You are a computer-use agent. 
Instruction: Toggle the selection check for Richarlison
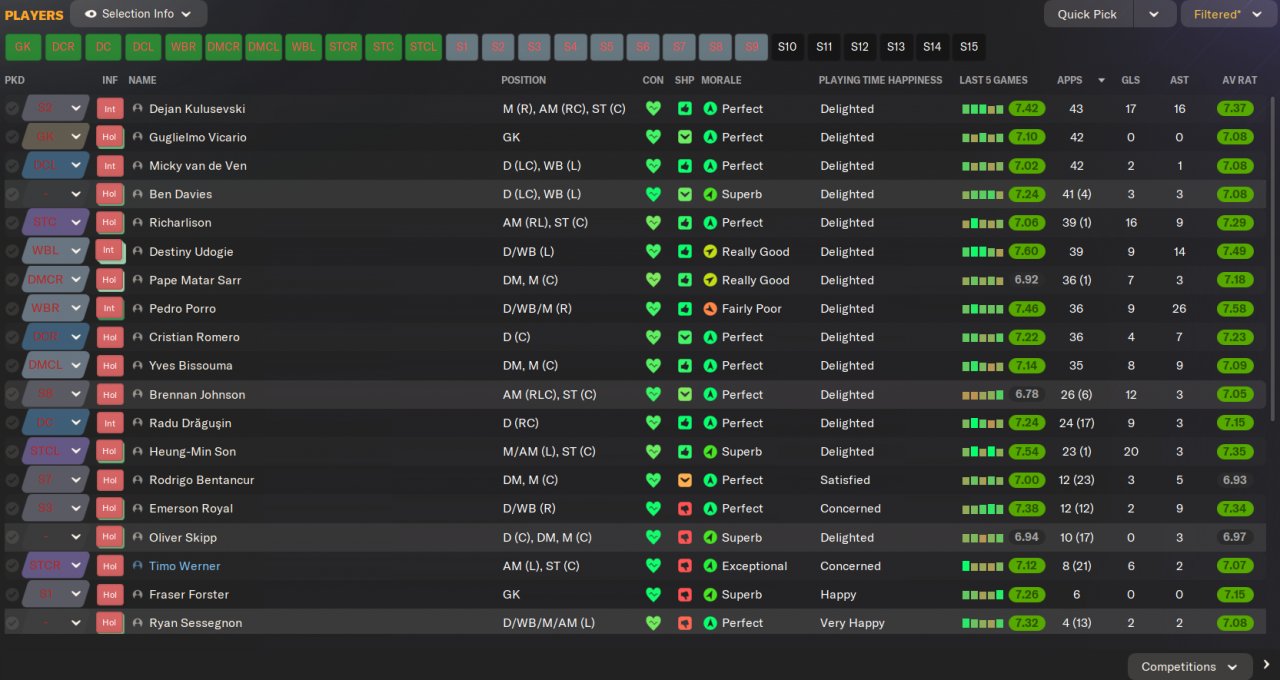(x=12, y=223)
